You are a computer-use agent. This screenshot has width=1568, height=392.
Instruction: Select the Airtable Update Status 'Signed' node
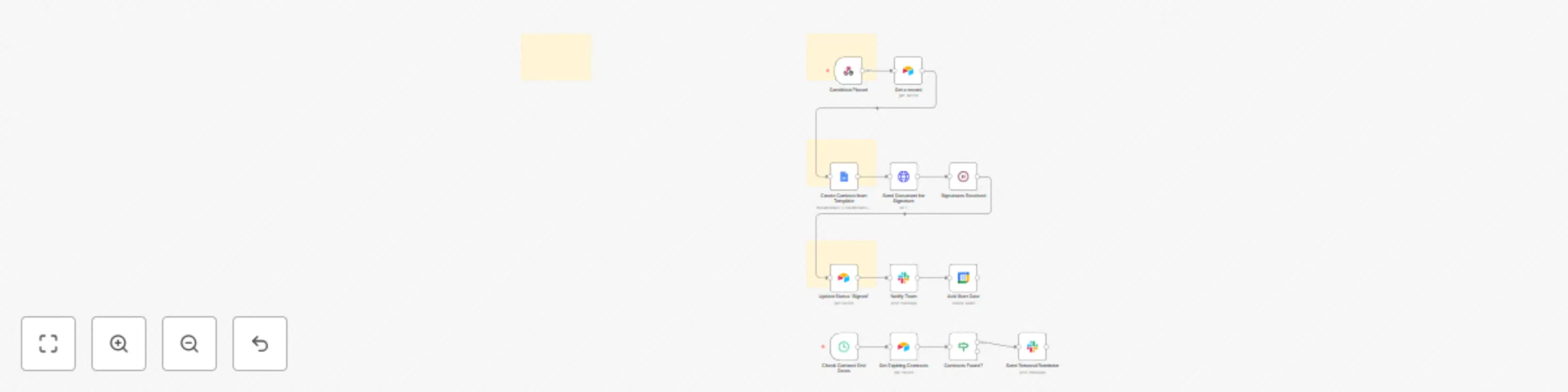tap(844, 278)
